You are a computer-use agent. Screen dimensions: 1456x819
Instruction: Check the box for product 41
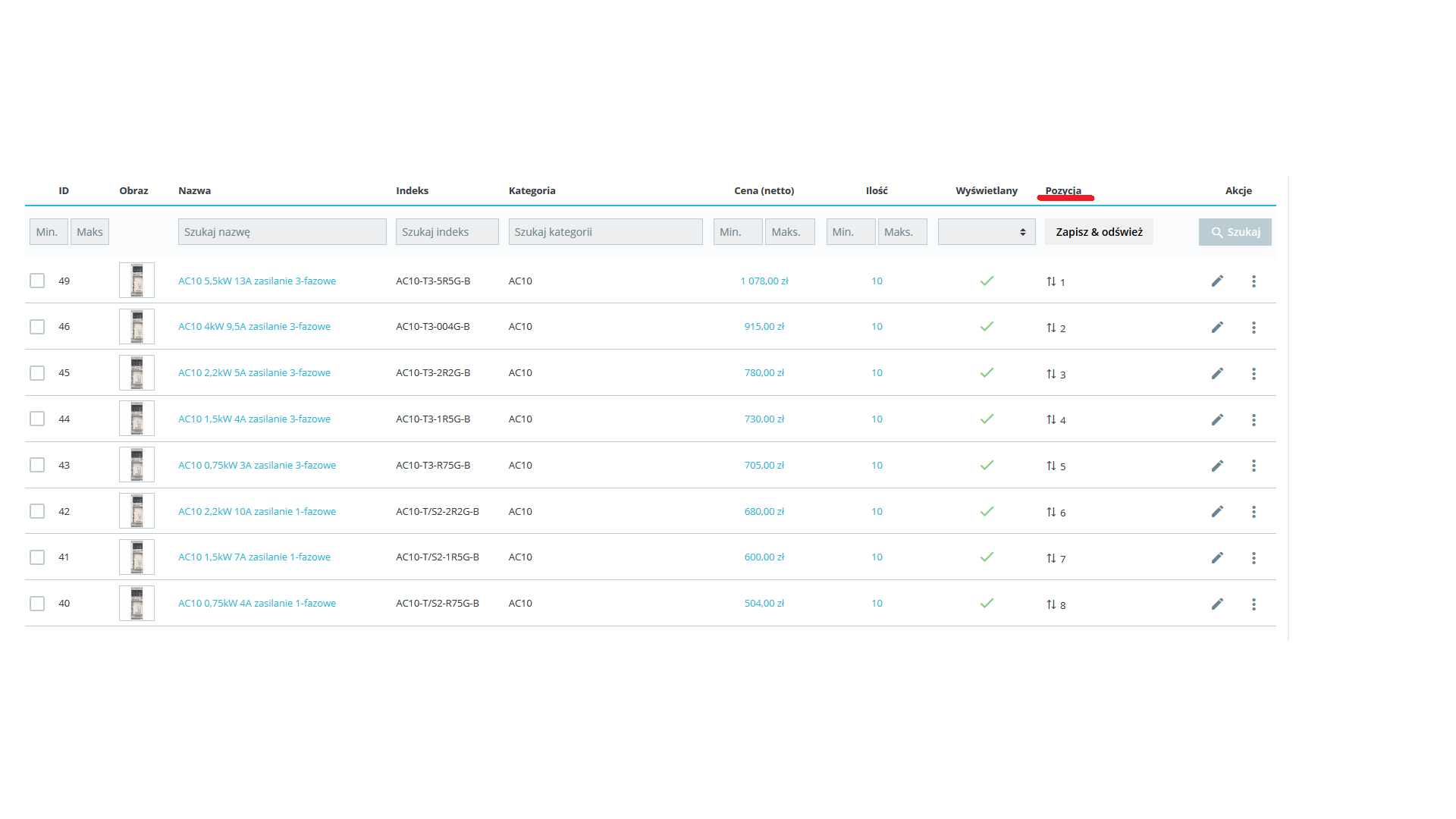[x=37, y=557]
